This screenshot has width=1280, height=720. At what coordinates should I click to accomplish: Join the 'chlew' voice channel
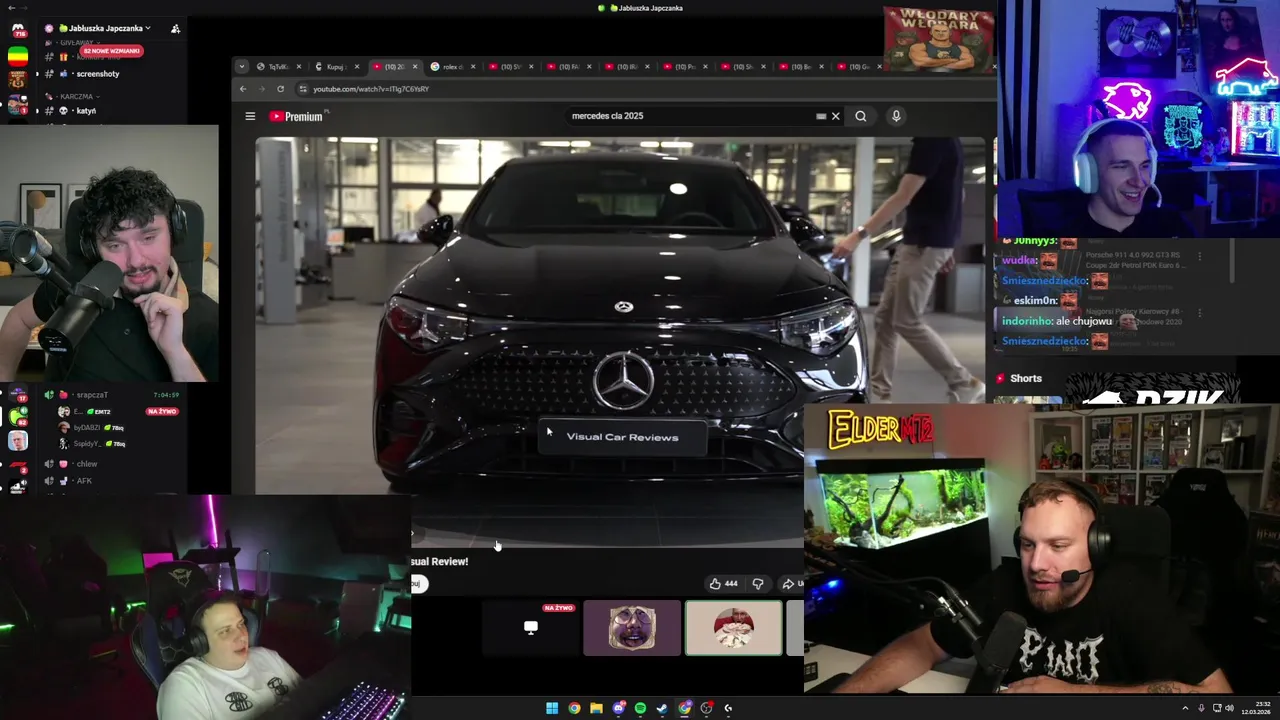click(x=87, y=464)
